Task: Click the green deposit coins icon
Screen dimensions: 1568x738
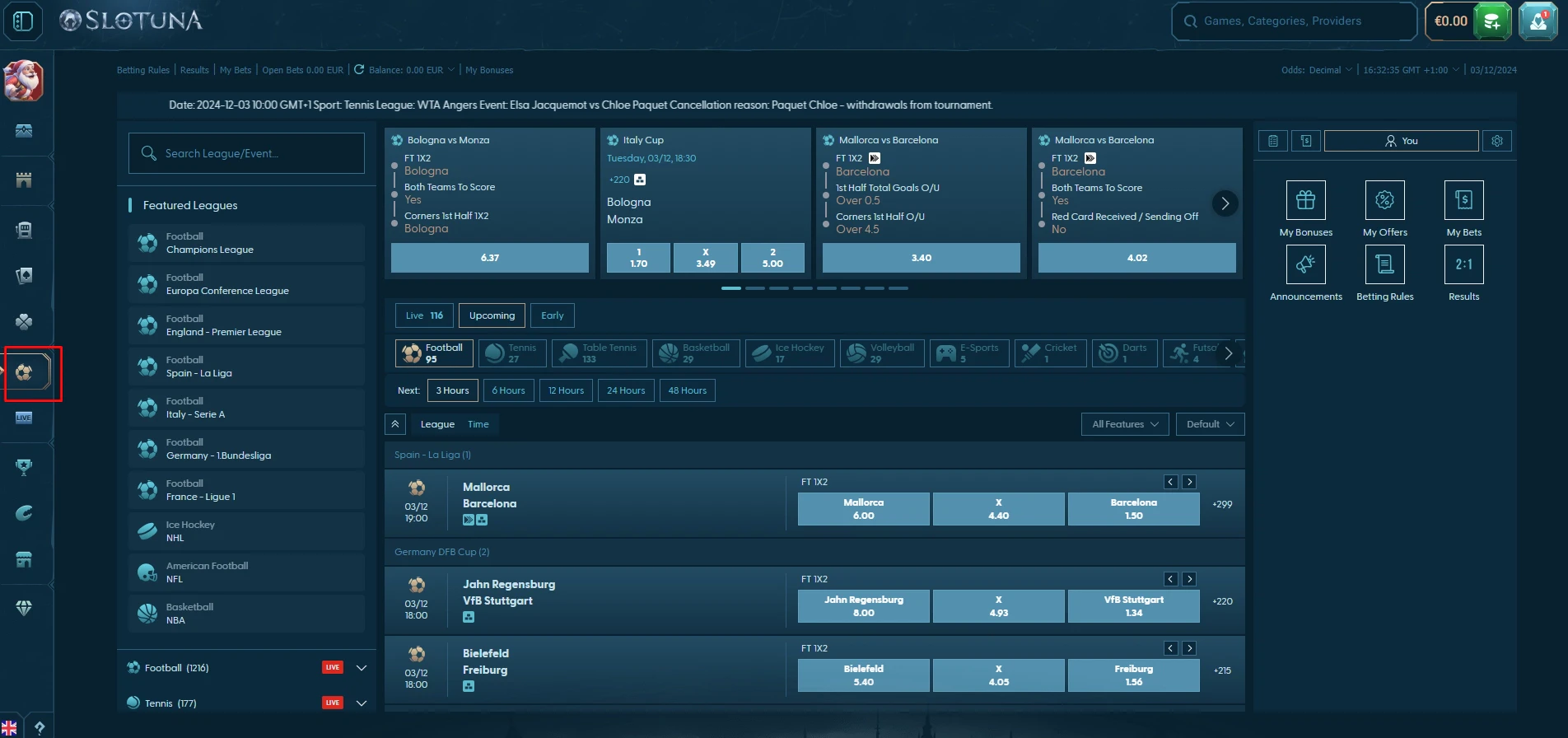Action: click(x=1492, y=21)
